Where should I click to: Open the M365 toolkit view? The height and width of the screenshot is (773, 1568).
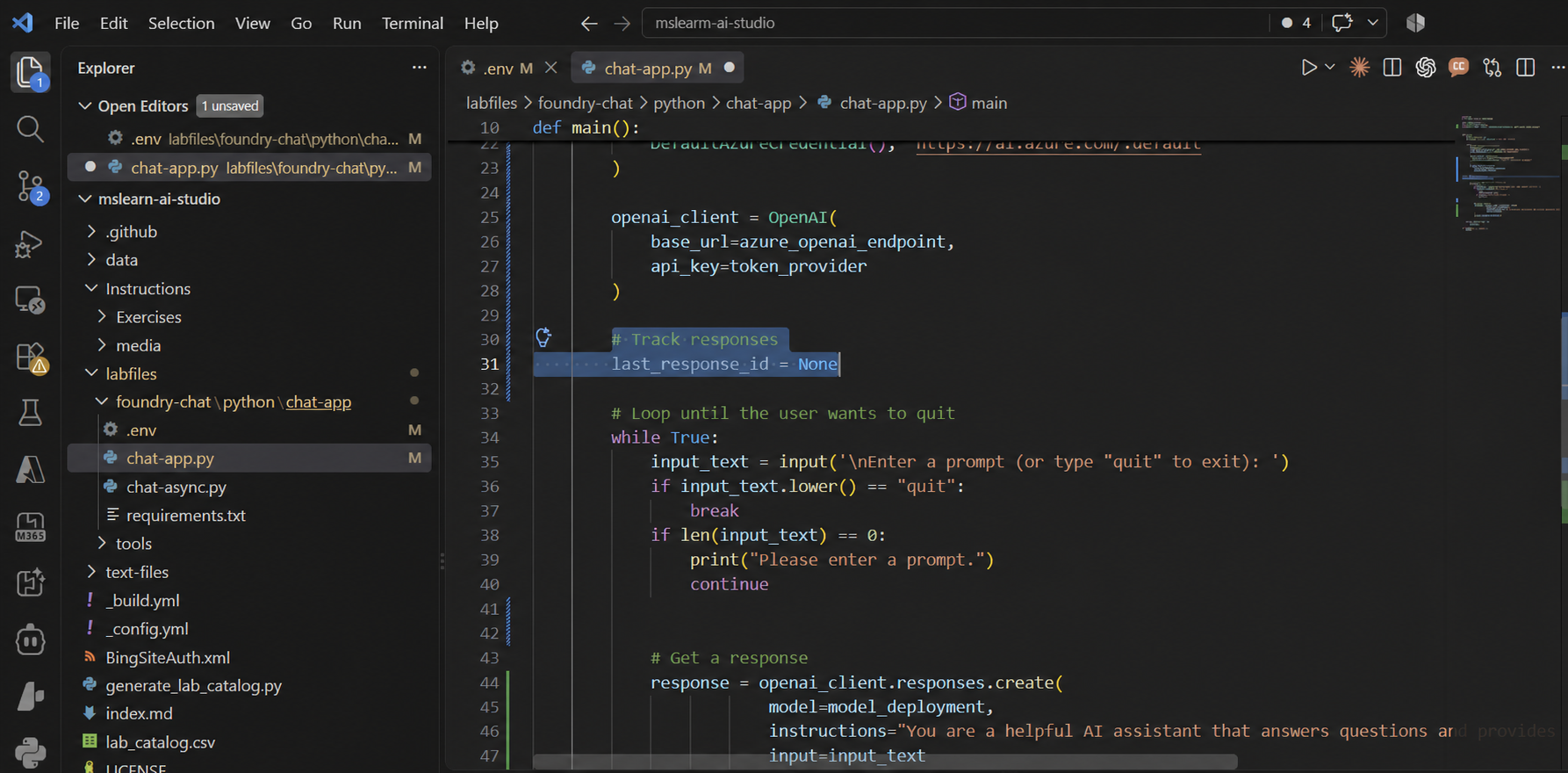[x=30, y=527]
